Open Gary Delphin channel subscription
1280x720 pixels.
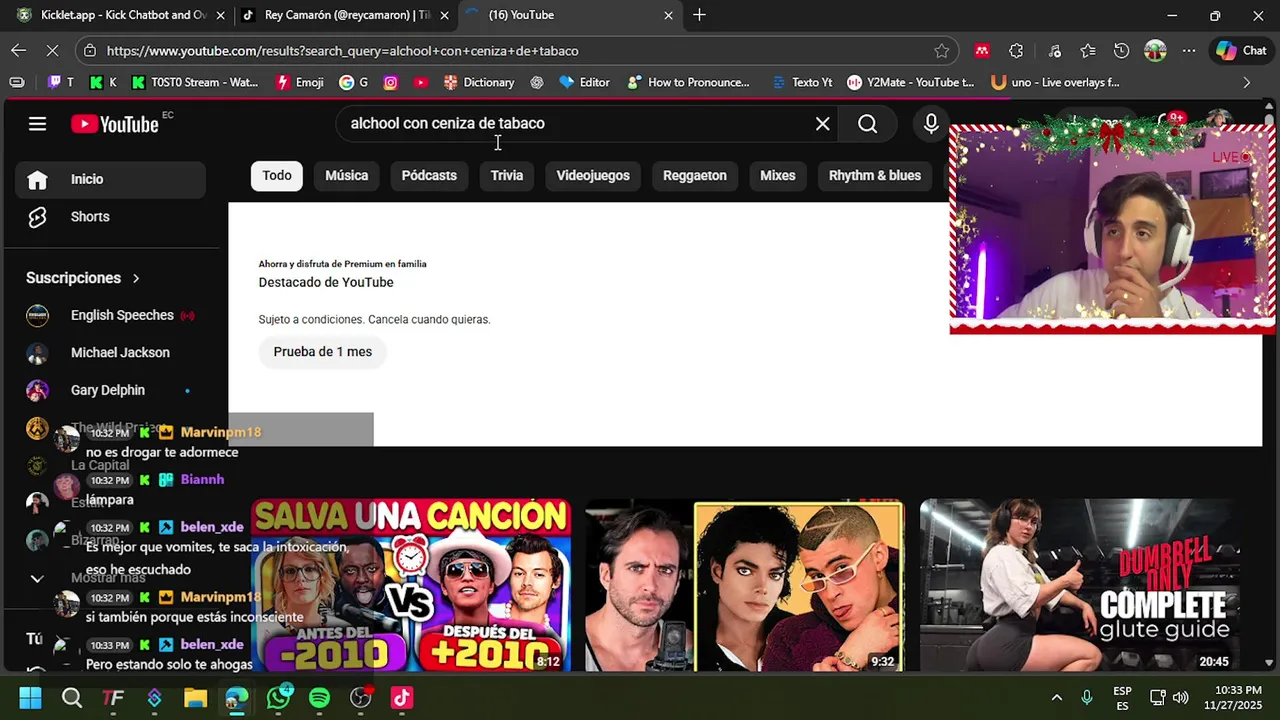pyautogui.click(x=110, y=390)
